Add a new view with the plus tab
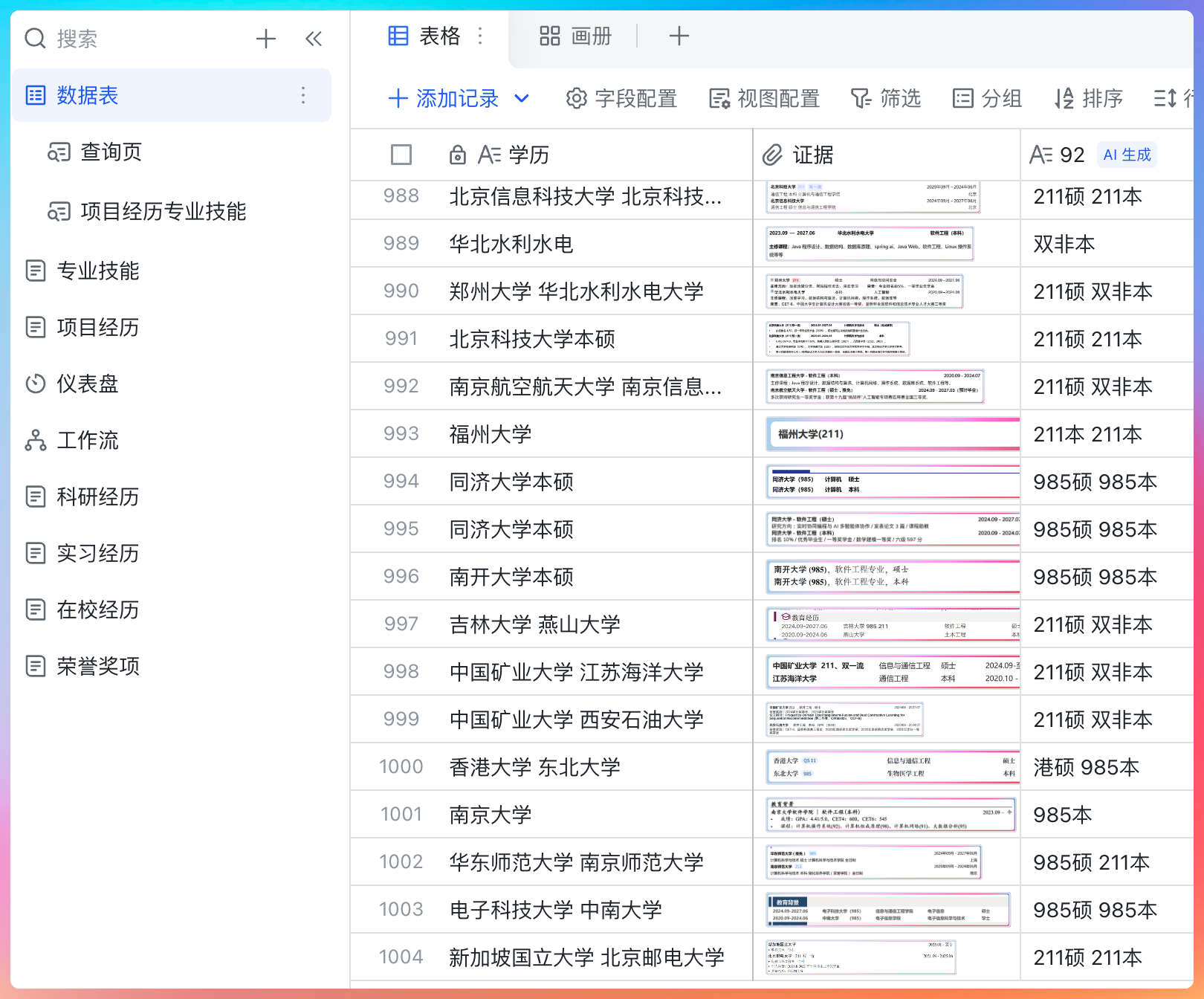This screenshot has width=1204, height=999. coord(679,36)
